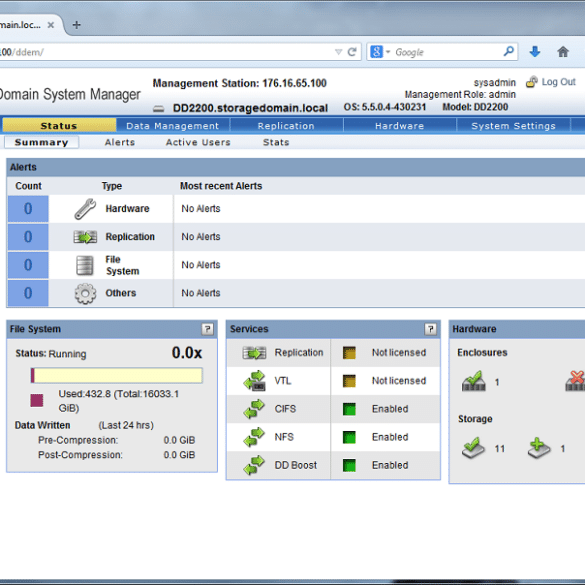Click the Replication service icon

pyautogui.click(x=254, y=353)
